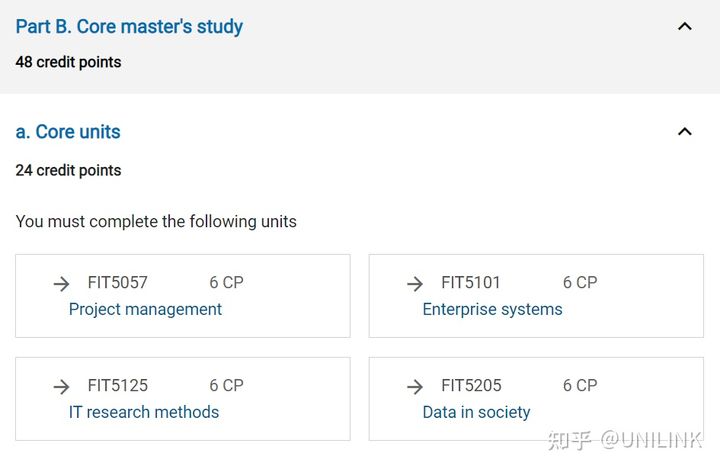Open the Enterprise systems unit link
Screen dimensions: 720x469
coord(492,310)
